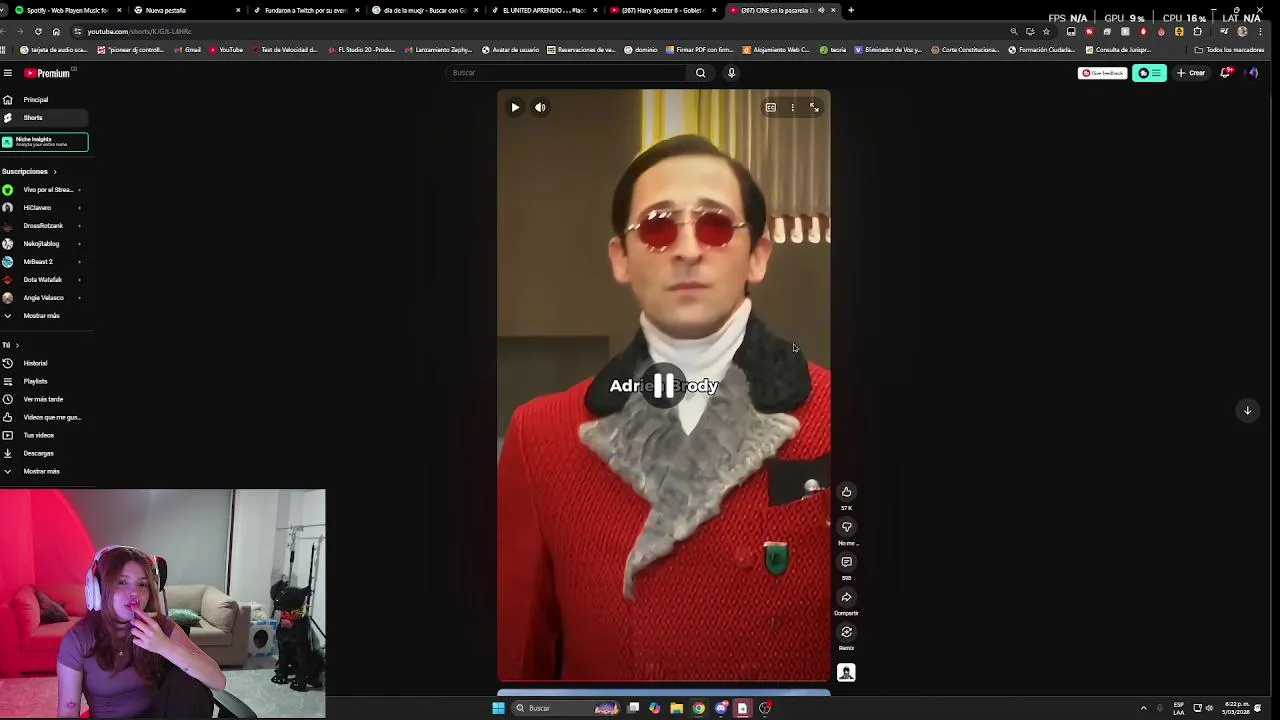Open a new browser tab with the plus button
Viewport: 1280px width, 720px height.
point(851,10)
